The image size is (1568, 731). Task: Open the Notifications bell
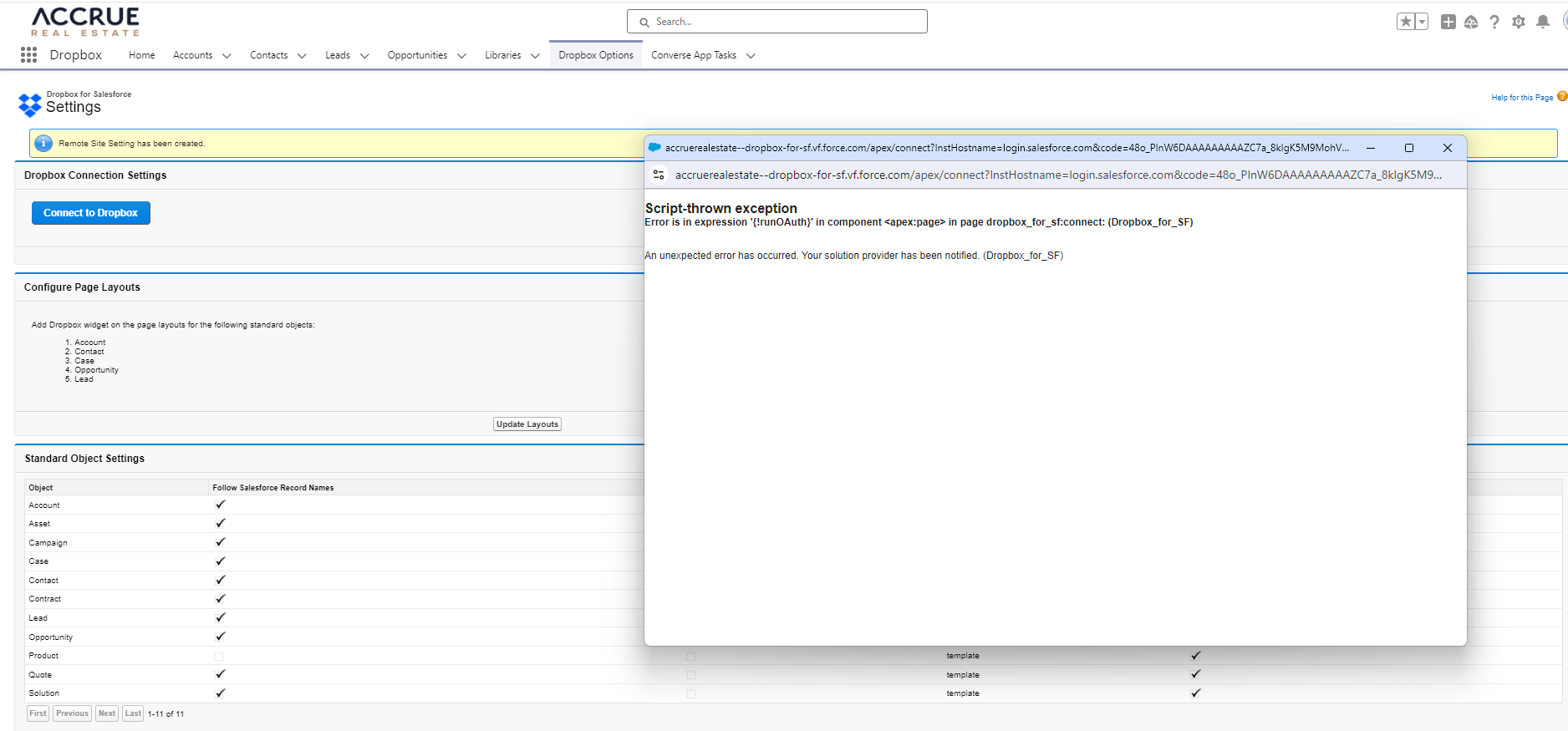click(x=1543, y=22)
